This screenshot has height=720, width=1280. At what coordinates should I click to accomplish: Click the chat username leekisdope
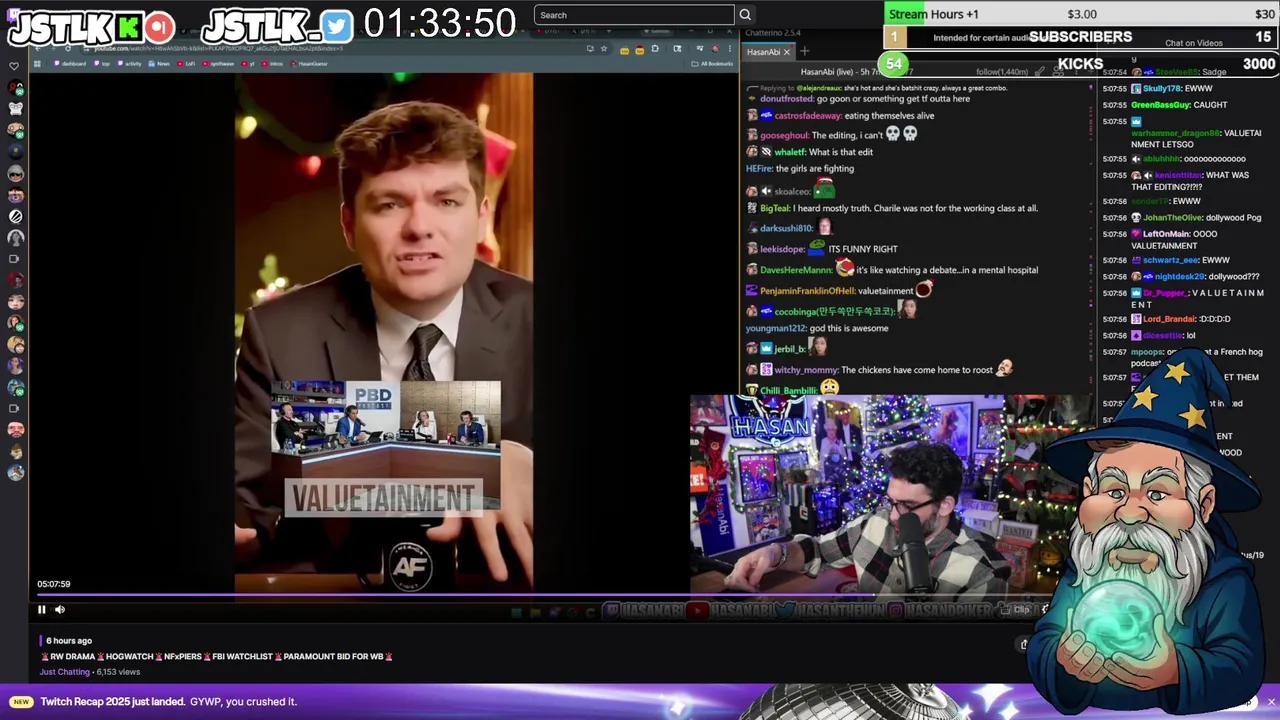[781, 249]
